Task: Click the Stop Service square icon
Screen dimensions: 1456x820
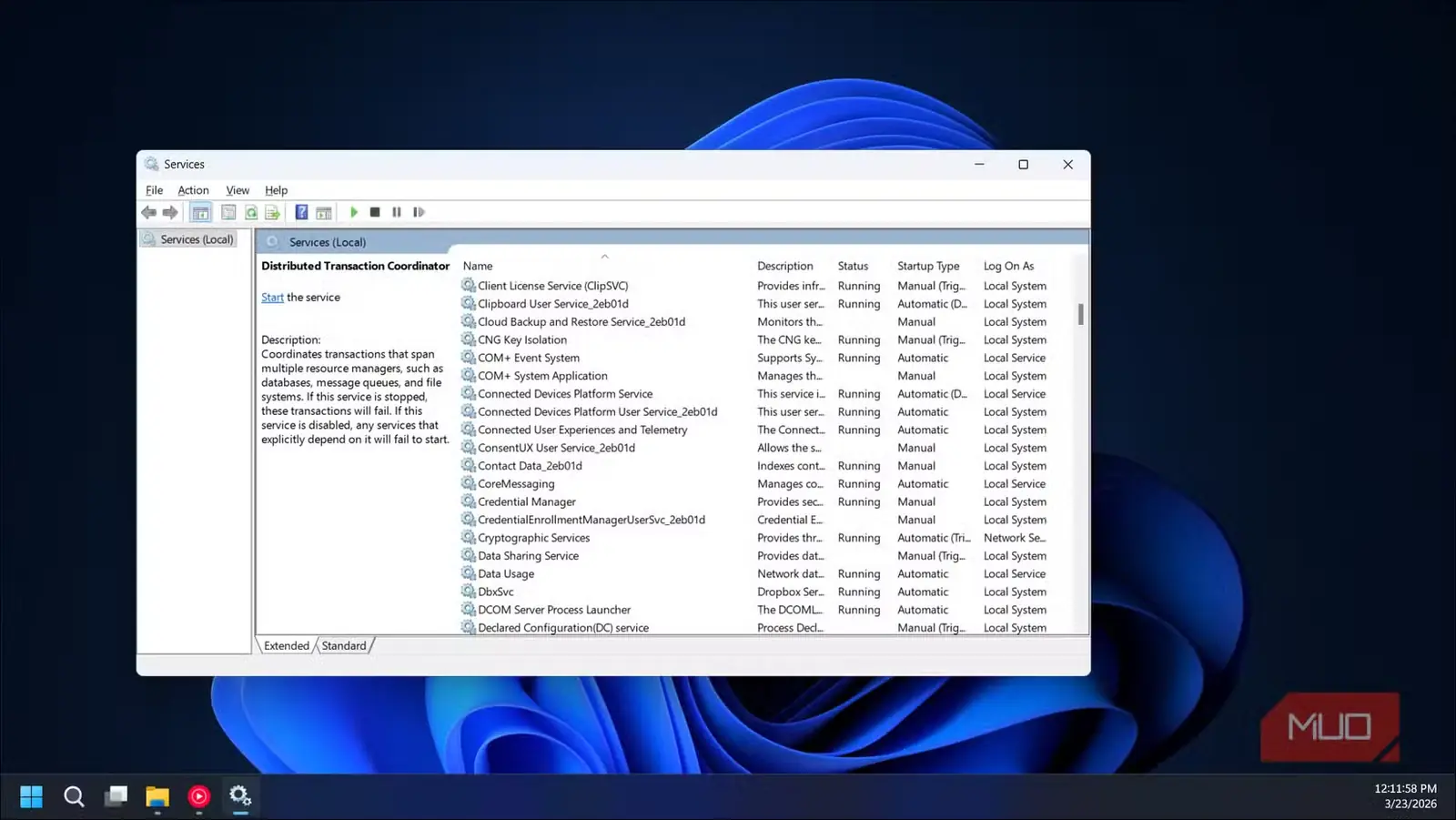Action: [x=375, y=212]
